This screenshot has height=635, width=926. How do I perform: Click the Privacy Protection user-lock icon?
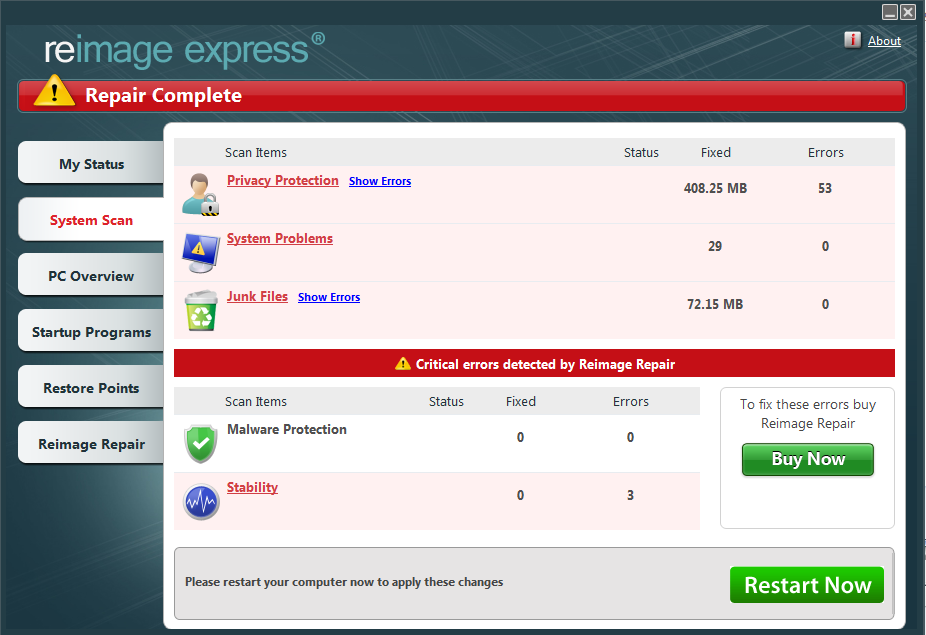click(201, 194)
